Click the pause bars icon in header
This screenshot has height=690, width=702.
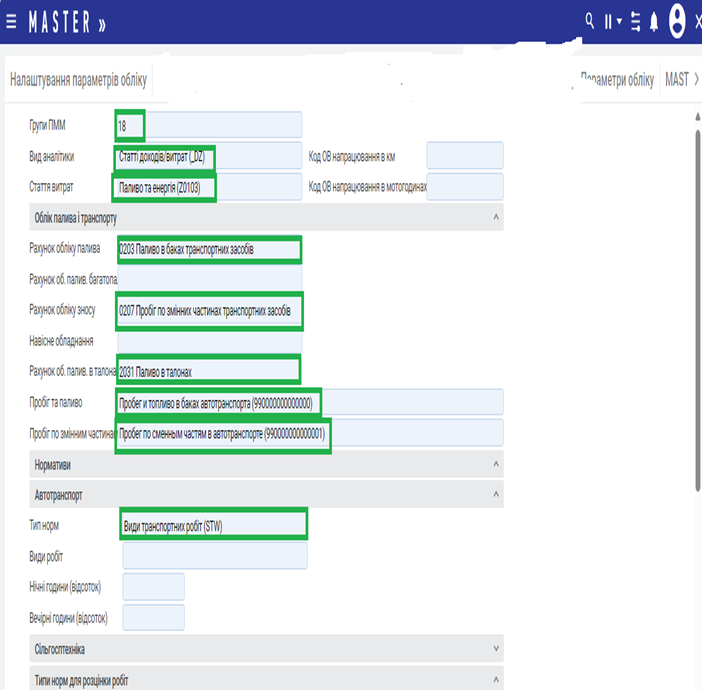coord(607,21)
